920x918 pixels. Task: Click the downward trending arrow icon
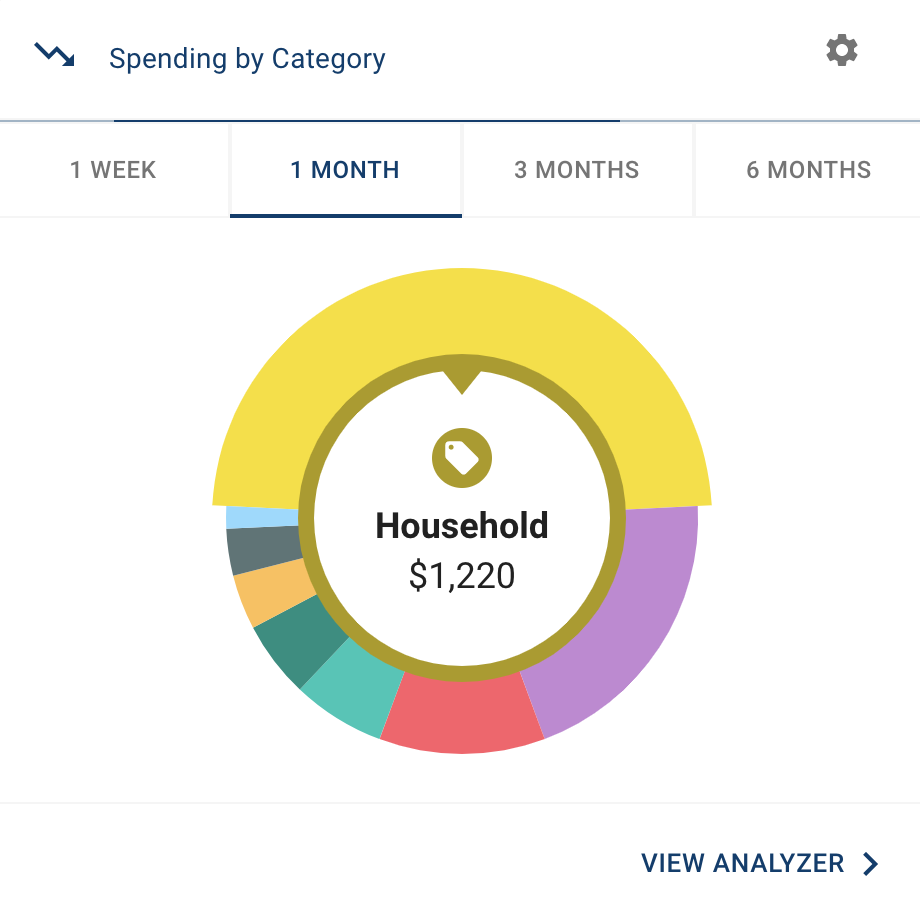[x=54, y=55]
